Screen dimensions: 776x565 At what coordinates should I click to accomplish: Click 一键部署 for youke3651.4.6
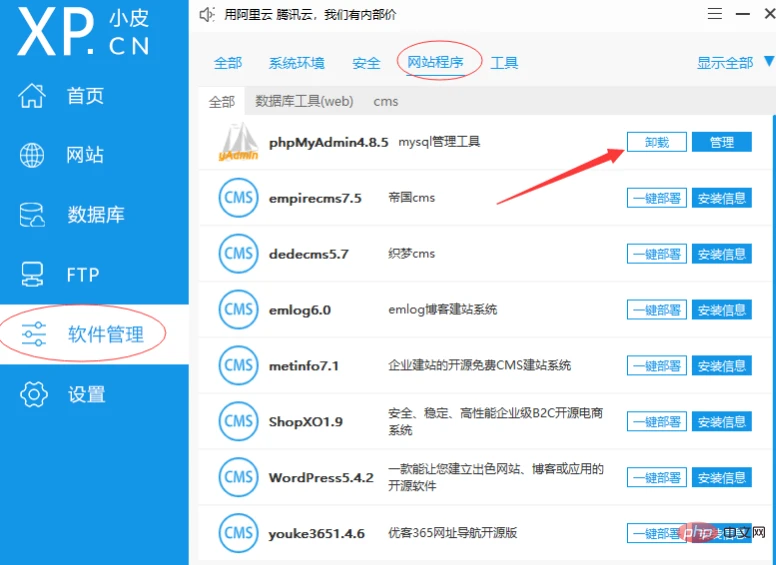coord(656,533)
